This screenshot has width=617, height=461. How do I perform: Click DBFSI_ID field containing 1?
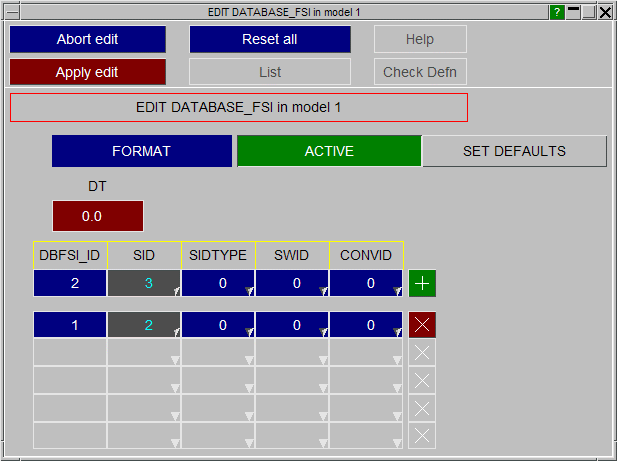[70, 325]
